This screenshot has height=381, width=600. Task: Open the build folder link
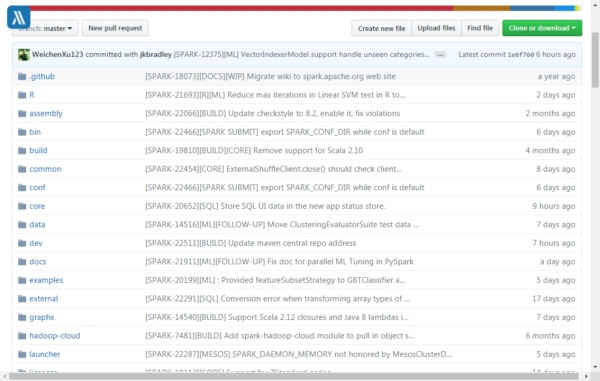pos(38,151)
